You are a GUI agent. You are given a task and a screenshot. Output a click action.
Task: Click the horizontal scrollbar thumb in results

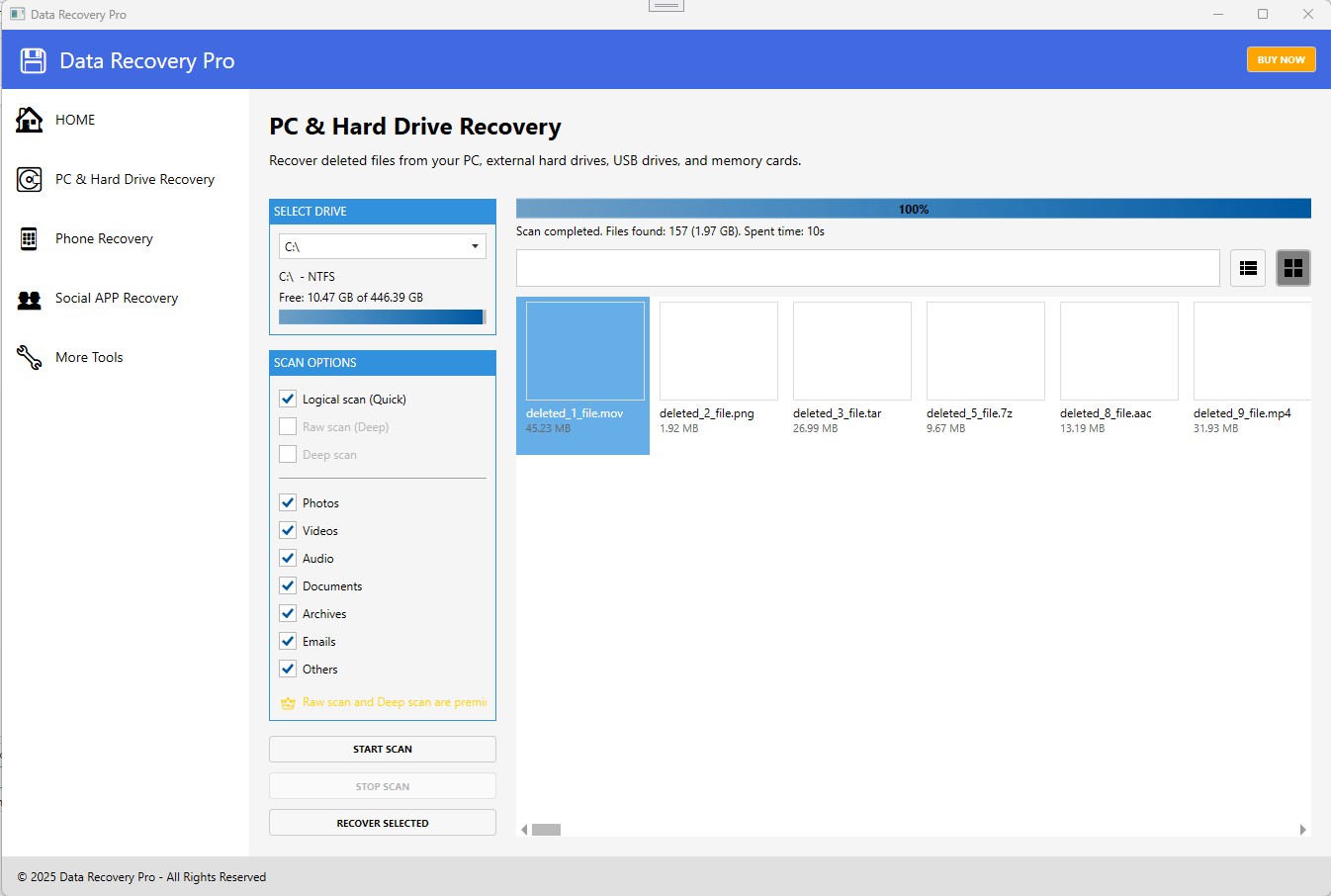pos(546,830)
